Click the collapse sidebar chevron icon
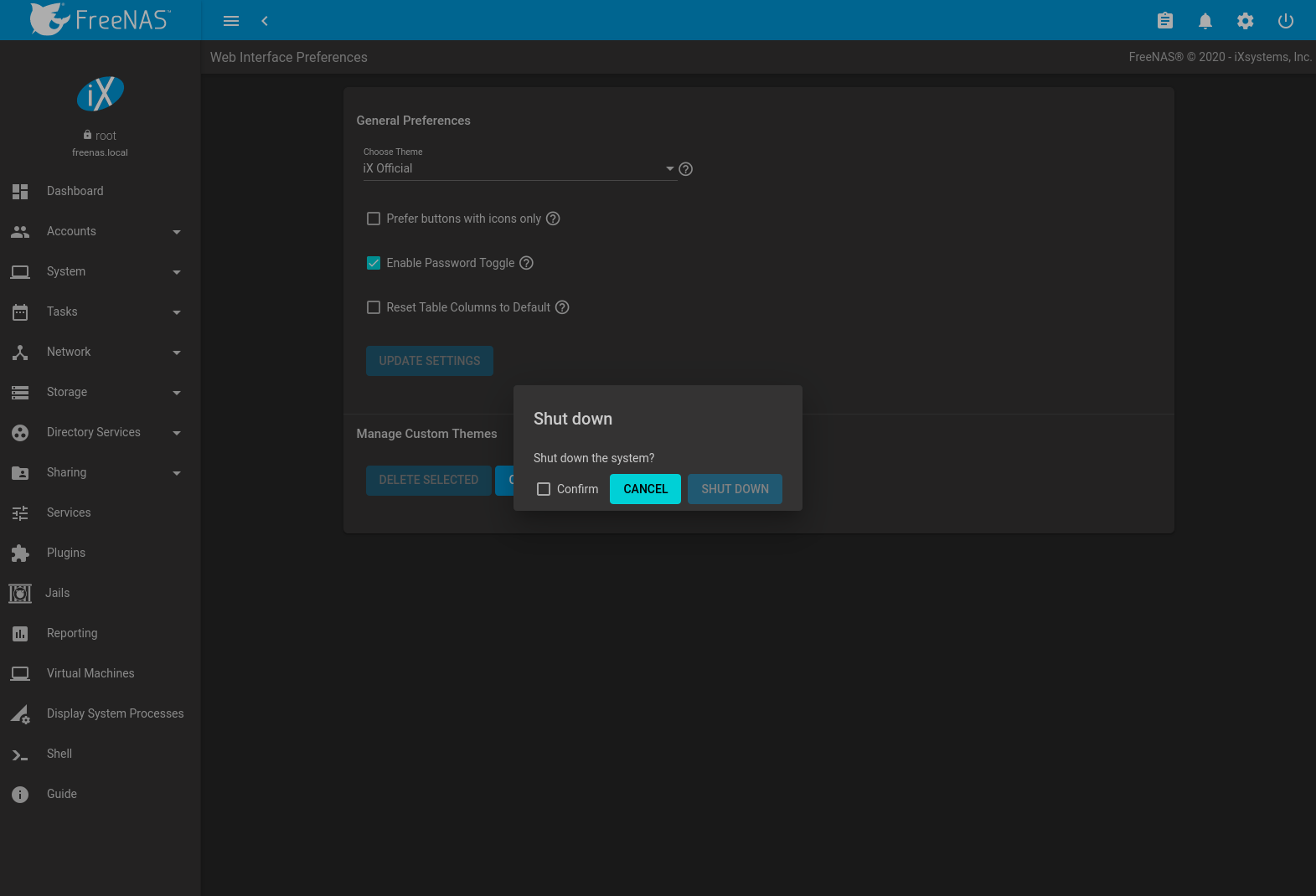The height and width of the screenshot is (896, 1316). pos(265,21)
